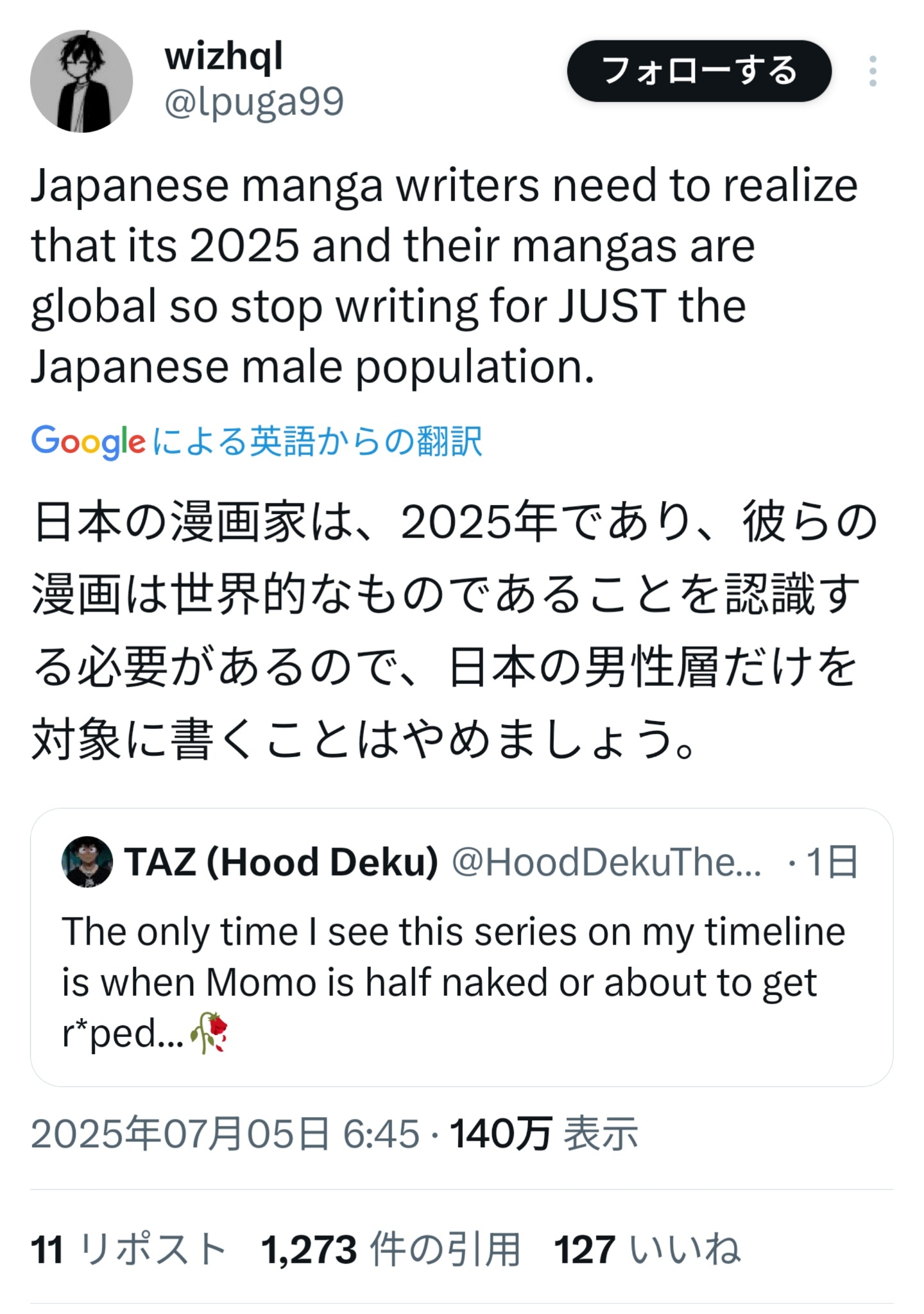
Task: Open the TAZ (Hood Deku) author name
Action: tap(282, 862)
